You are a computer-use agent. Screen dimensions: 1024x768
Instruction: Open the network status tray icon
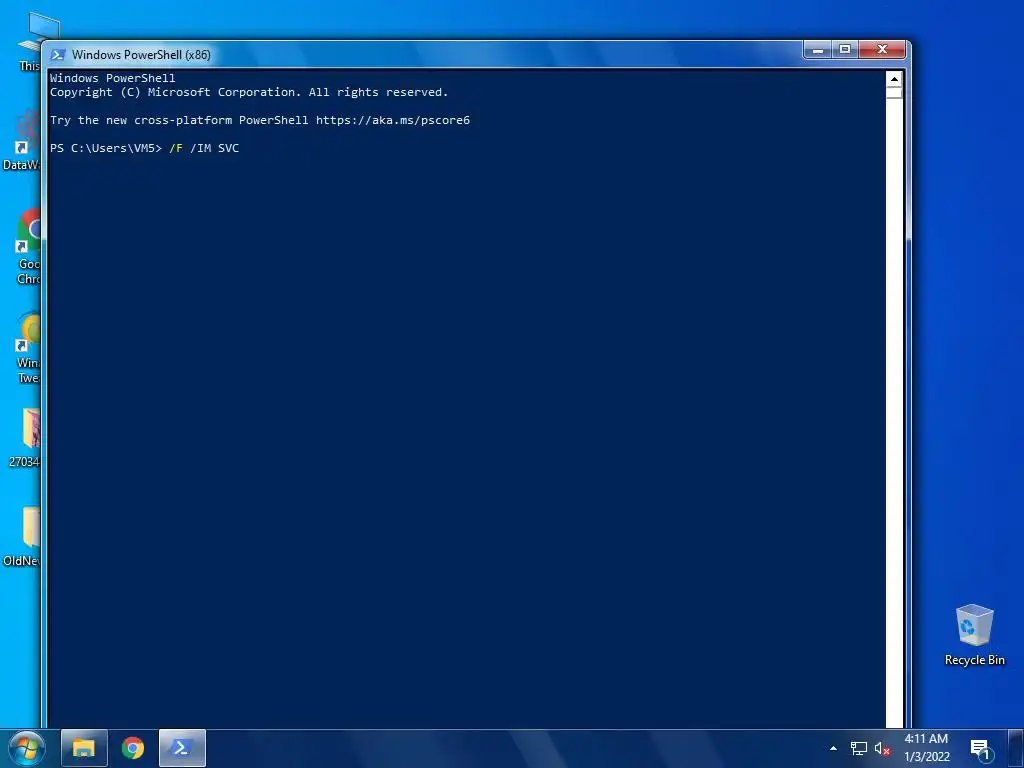click(859, 748)
